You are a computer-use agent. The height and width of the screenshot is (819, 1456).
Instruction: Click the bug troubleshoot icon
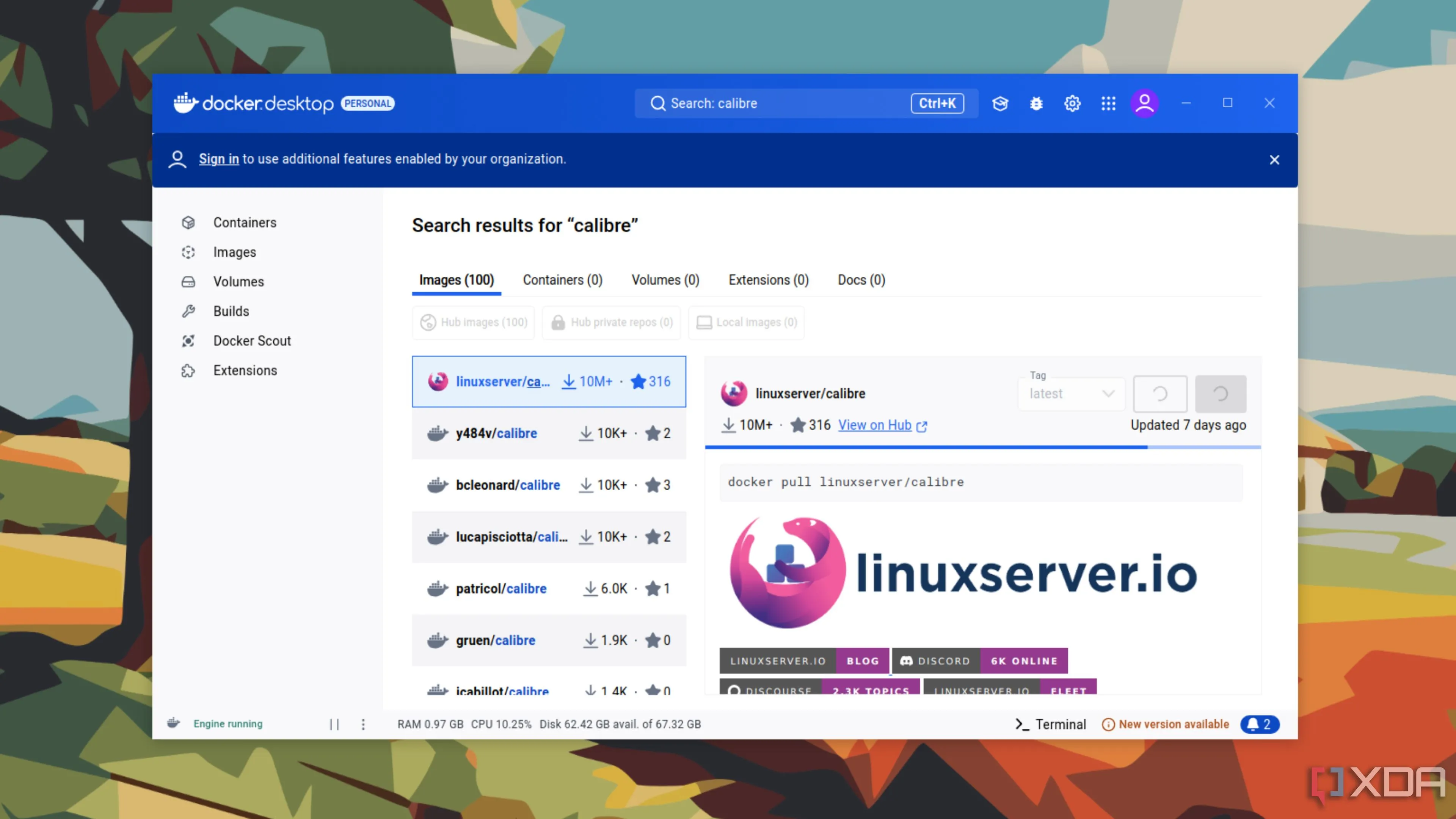[x=1036, y=104]
